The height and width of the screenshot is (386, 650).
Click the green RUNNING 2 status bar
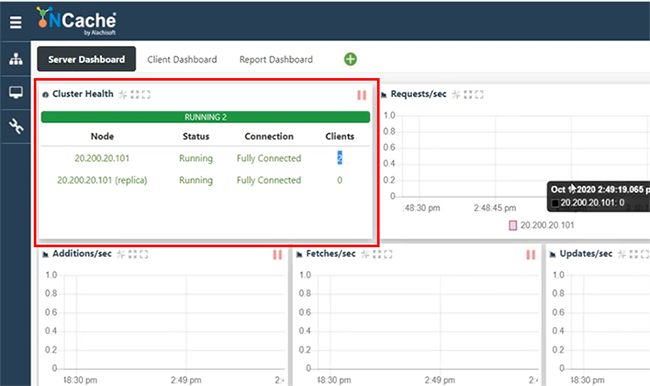205,117
